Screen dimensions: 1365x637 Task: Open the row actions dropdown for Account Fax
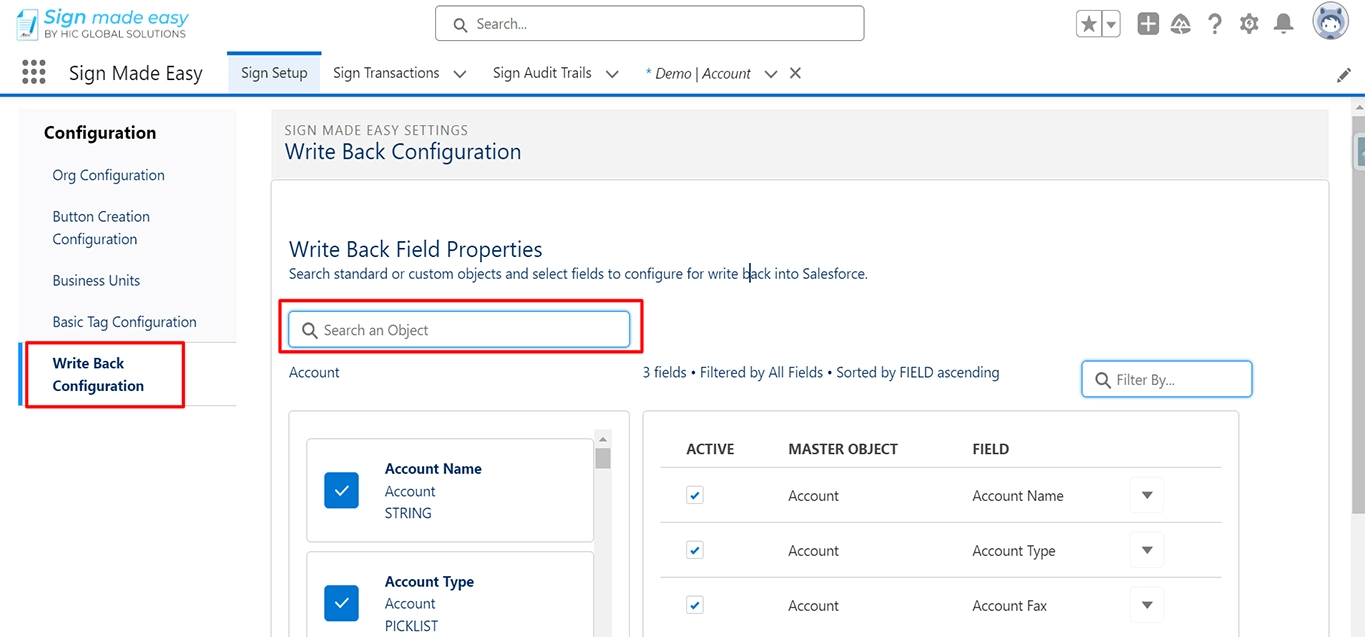tap(1147, 605)
